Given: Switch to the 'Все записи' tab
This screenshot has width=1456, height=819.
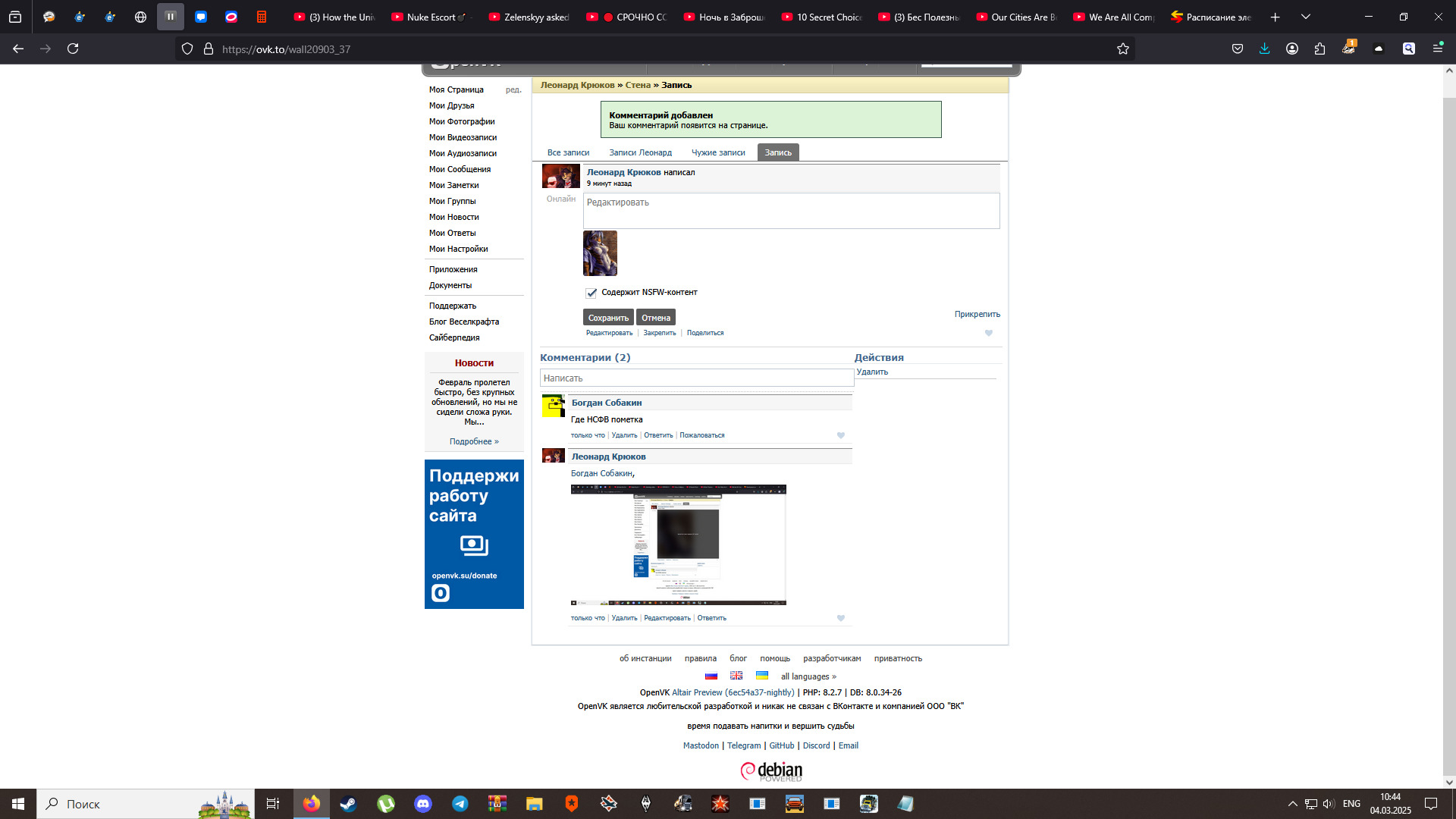Looking at the screenshot, I should pos(568,152).
